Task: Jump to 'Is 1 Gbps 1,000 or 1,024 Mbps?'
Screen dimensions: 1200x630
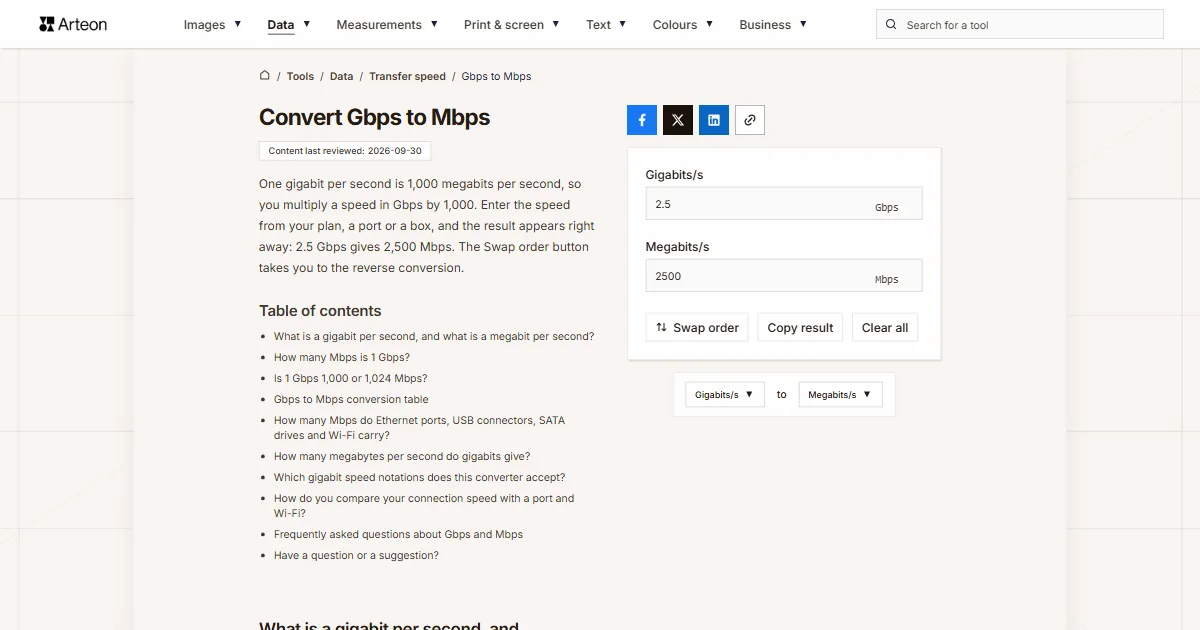Action: [351, 378]
